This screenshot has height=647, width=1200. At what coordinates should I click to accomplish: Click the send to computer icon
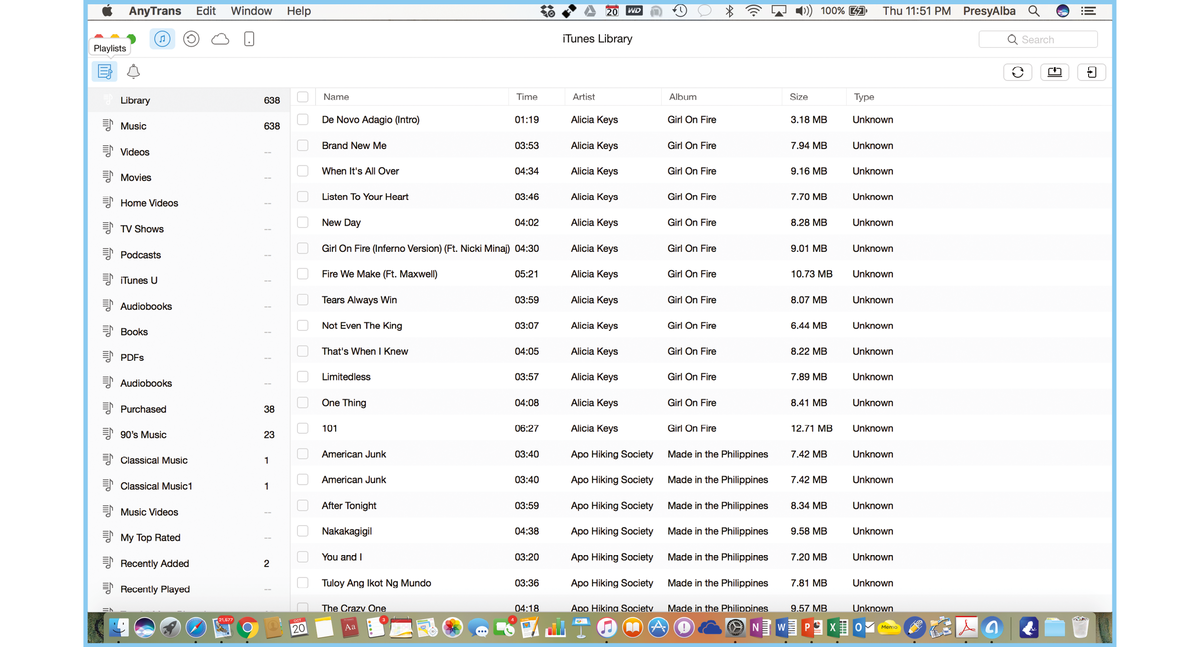coord(1055,72)
